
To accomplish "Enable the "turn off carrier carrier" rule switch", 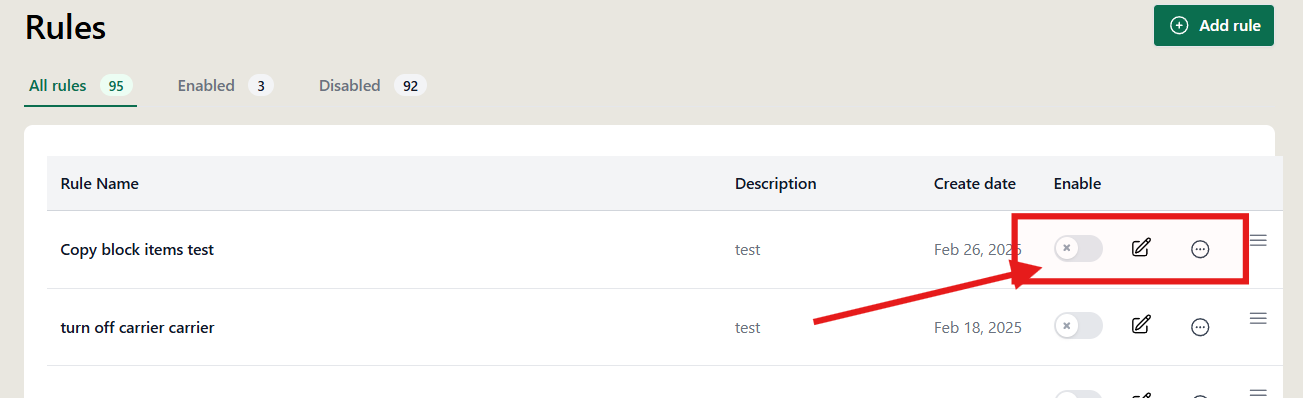I will [1078, 325].
